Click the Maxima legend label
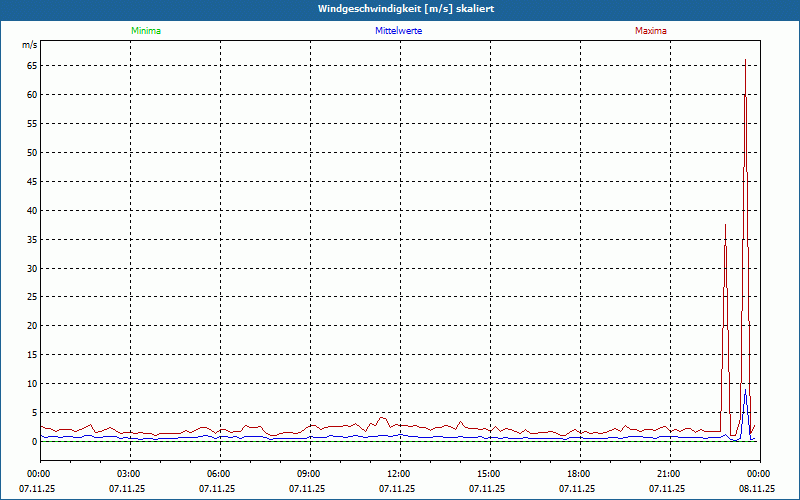Viewport: 800px width, 500px height. coord(651,31)
